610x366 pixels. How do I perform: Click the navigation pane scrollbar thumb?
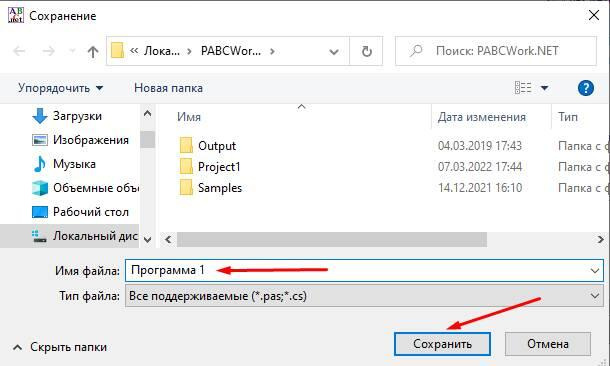click(147, 139)
